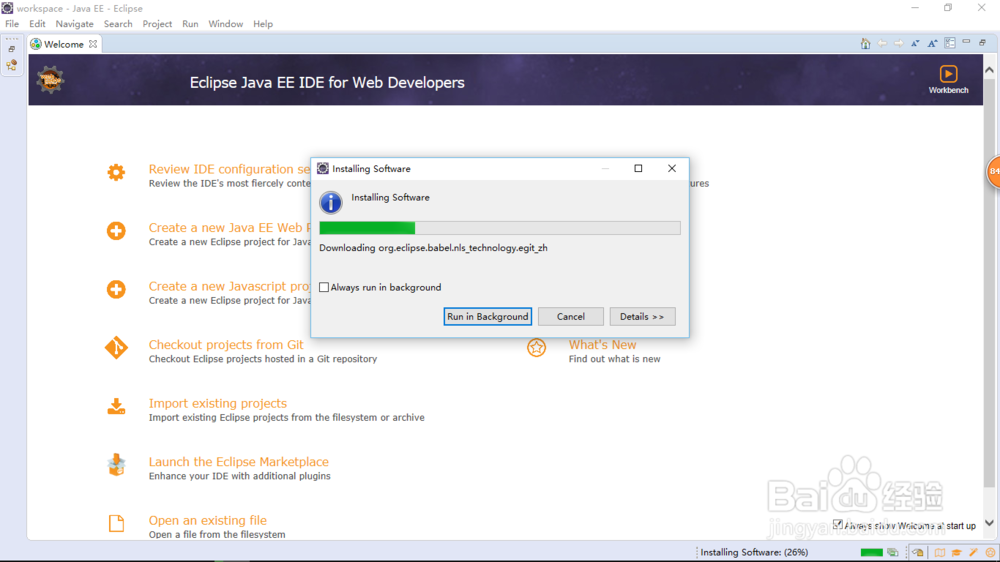
Task: Click the orange map Overview icon in status bar
Action: 939,552
